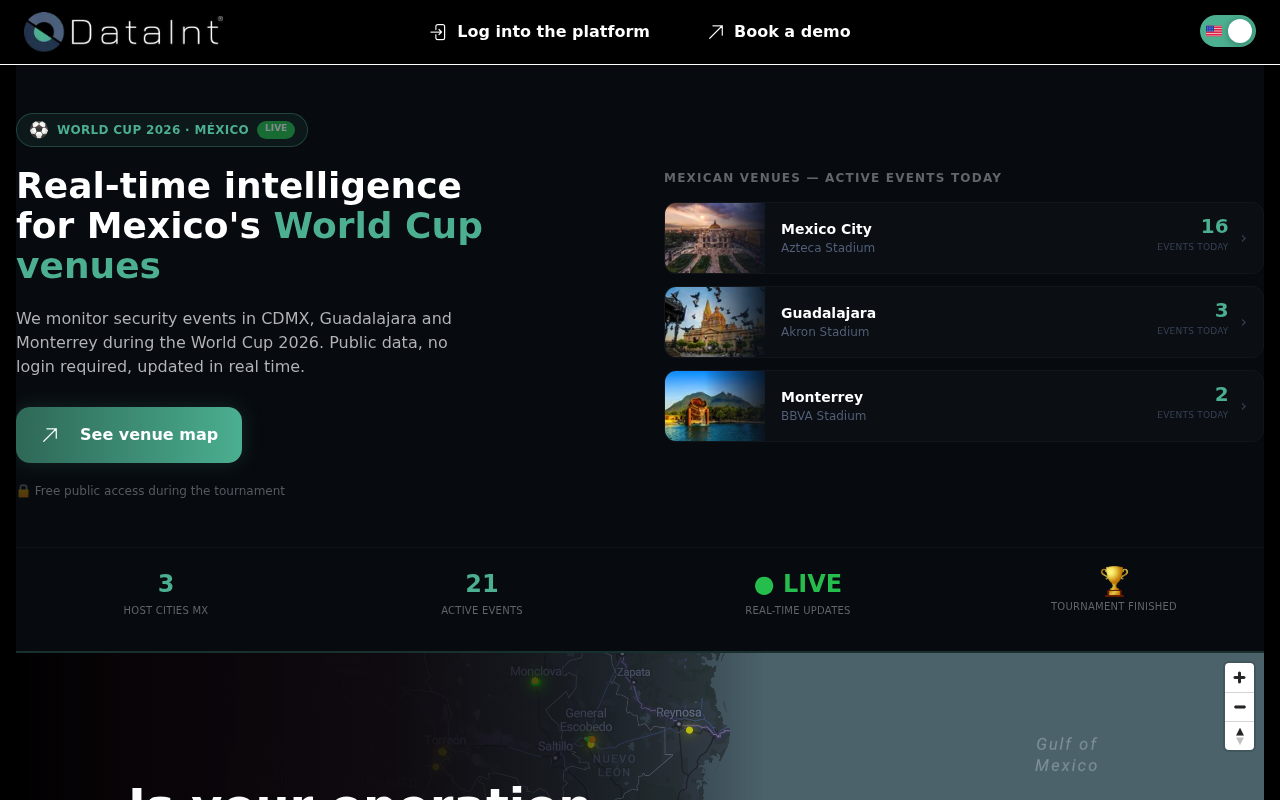Select the Monterrey venue title

point(822,397)
